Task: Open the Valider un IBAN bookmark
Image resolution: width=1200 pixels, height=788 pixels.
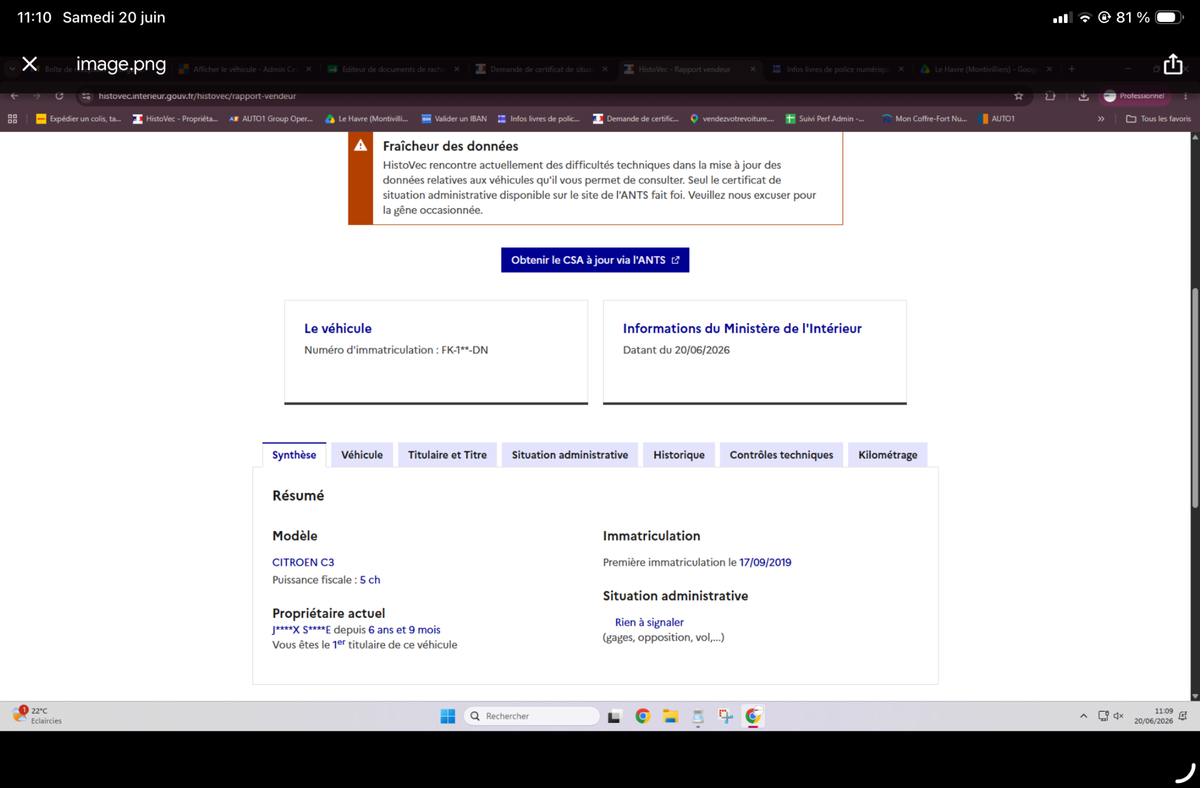Action: (x=454, y=118)
